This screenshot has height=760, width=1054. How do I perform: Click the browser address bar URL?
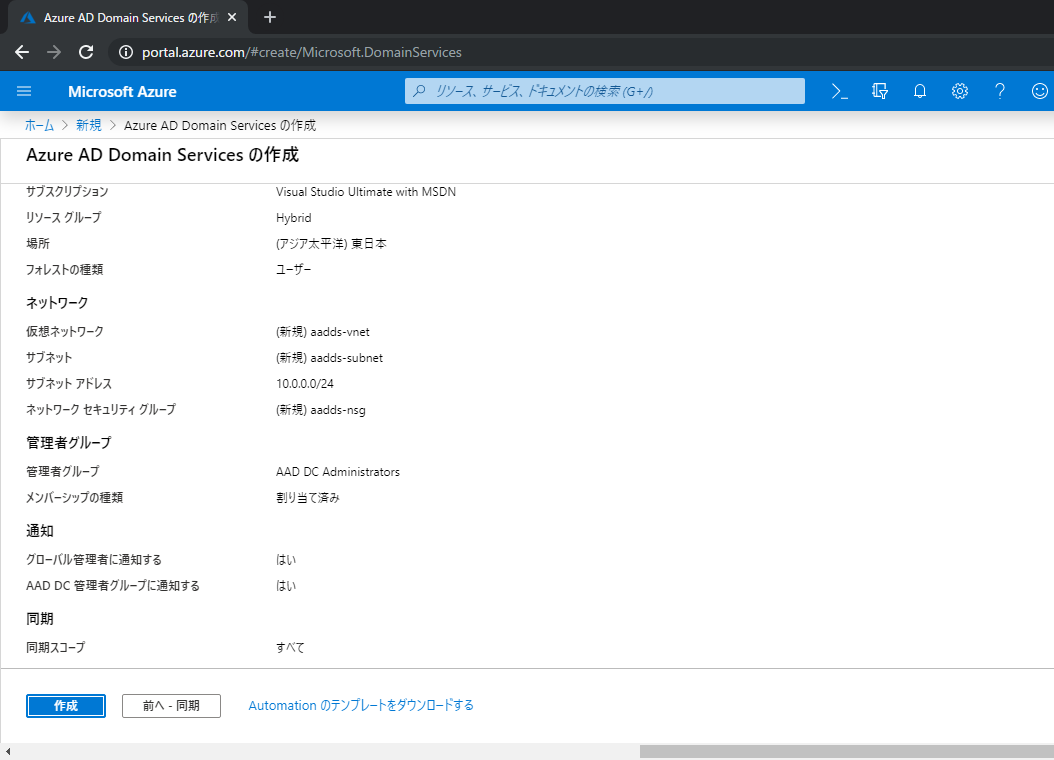[x=301, y=52]
